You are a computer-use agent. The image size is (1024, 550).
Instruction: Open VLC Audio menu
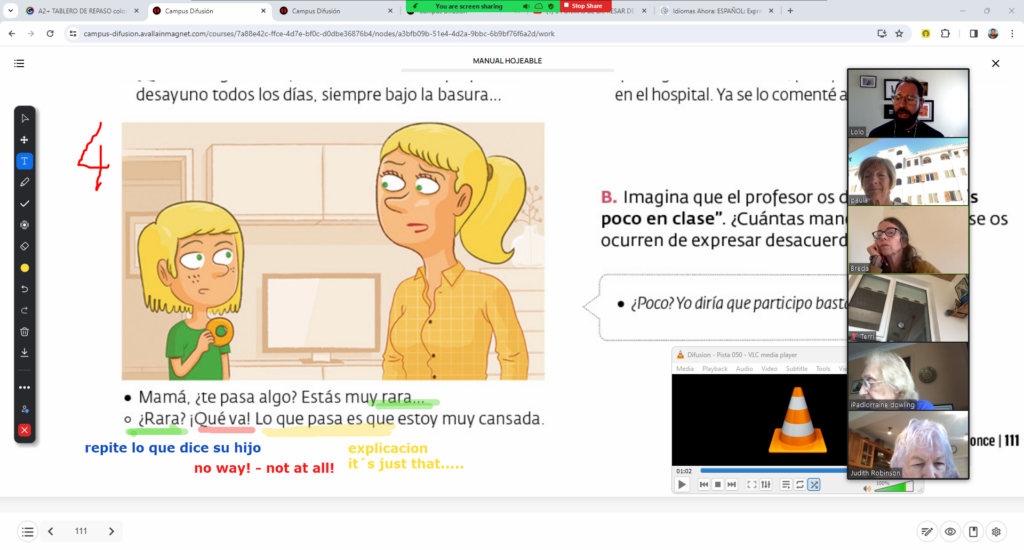(x=744, y=369)
